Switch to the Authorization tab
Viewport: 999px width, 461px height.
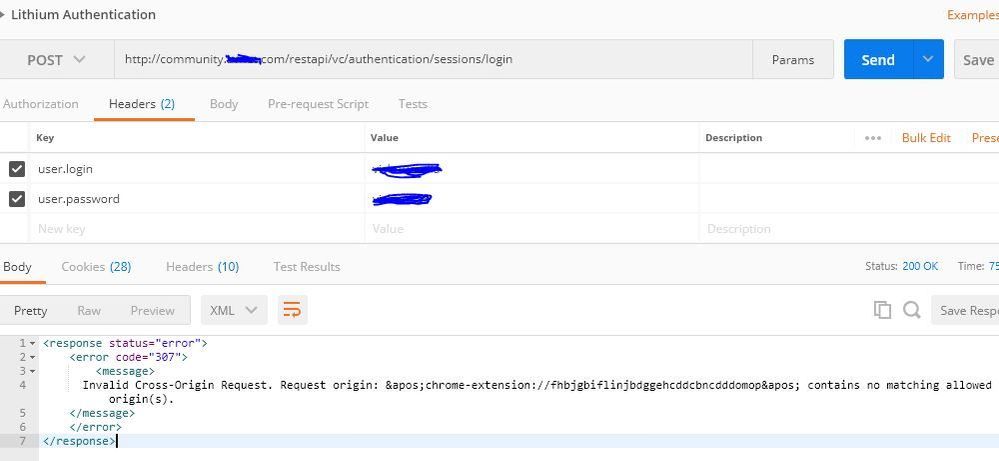(x=41, y=104)
